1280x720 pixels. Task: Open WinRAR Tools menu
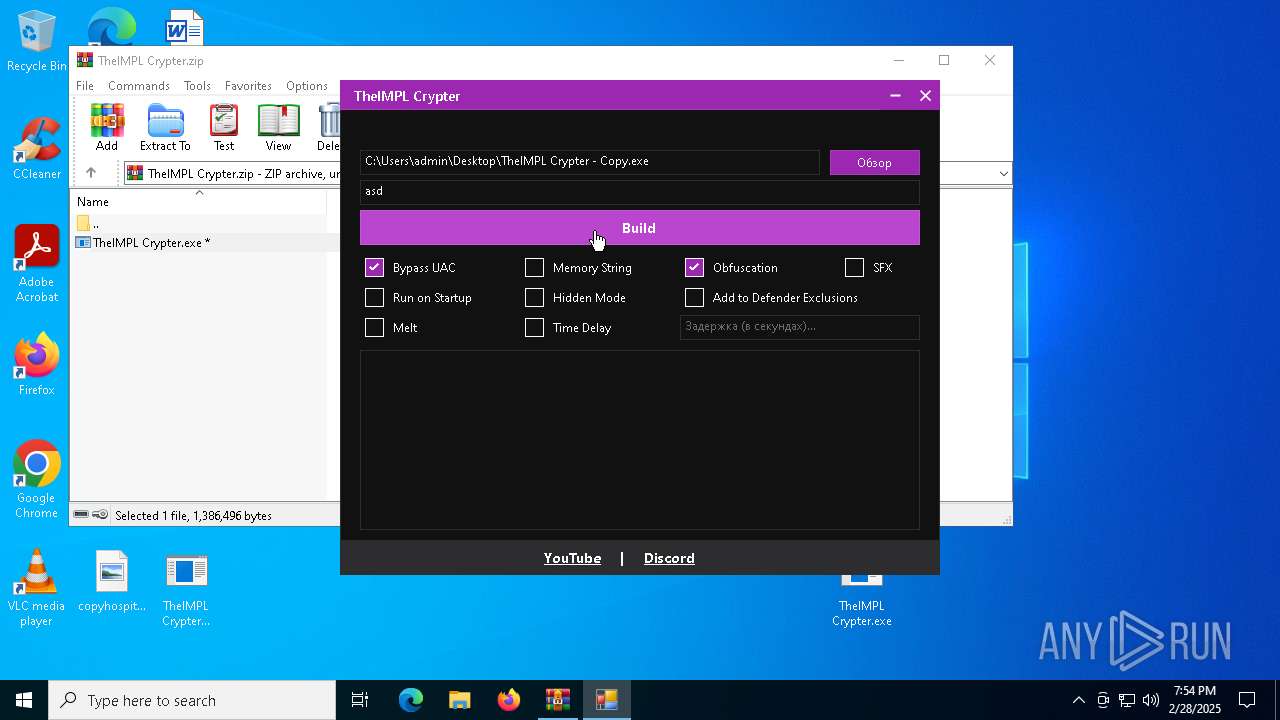pyautogui.click(x=197, y=86)
